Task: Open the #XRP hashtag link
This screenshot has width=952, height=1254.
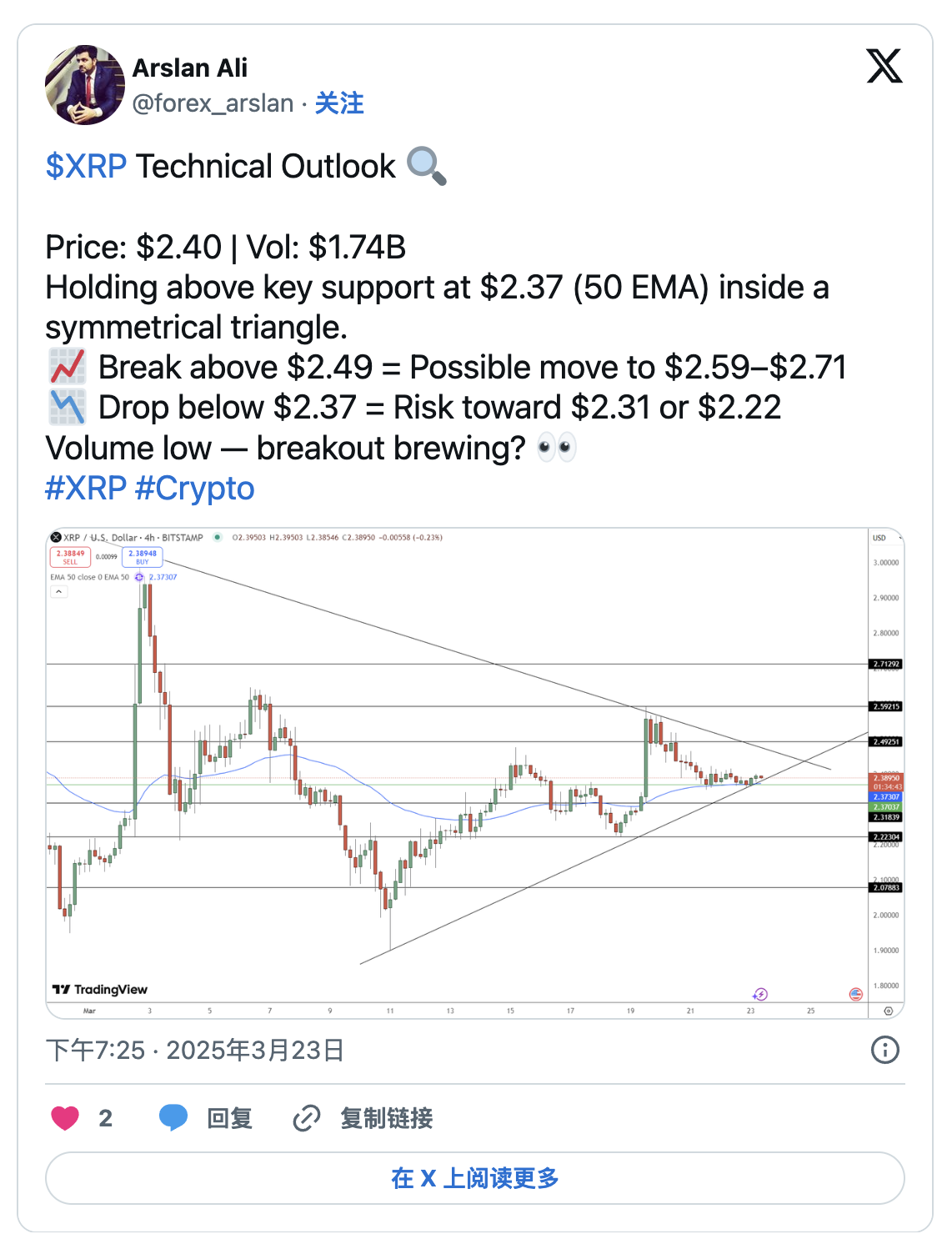Action: click(86, 489)
